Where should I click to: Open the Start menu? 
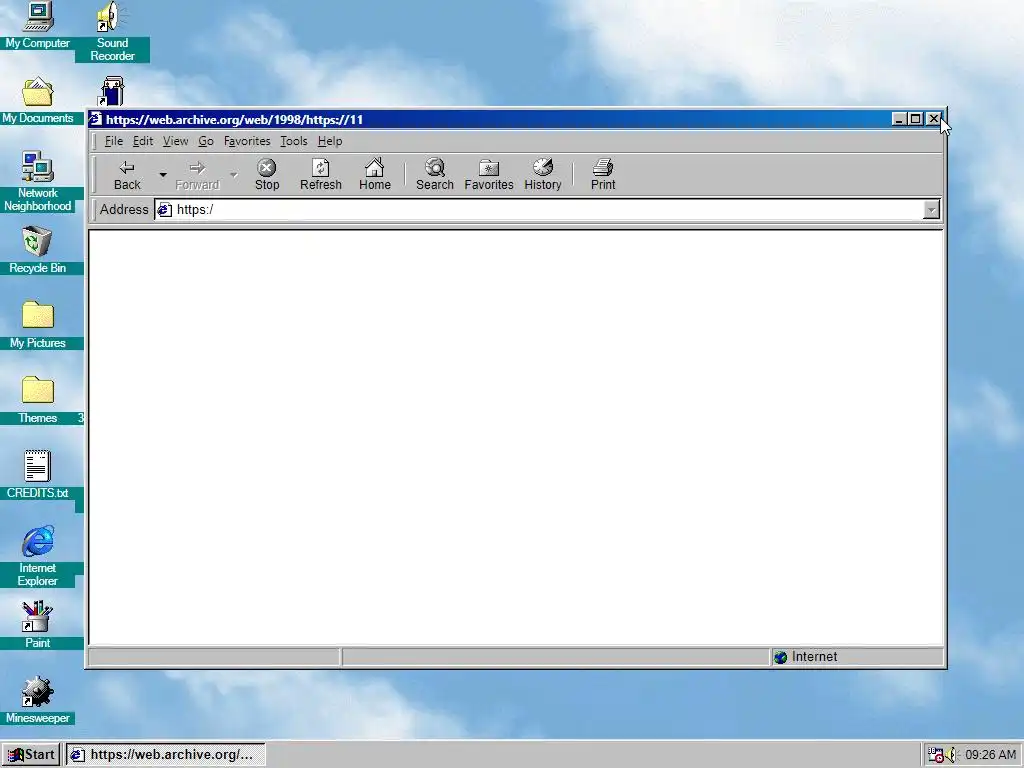(x=31, y=754)
